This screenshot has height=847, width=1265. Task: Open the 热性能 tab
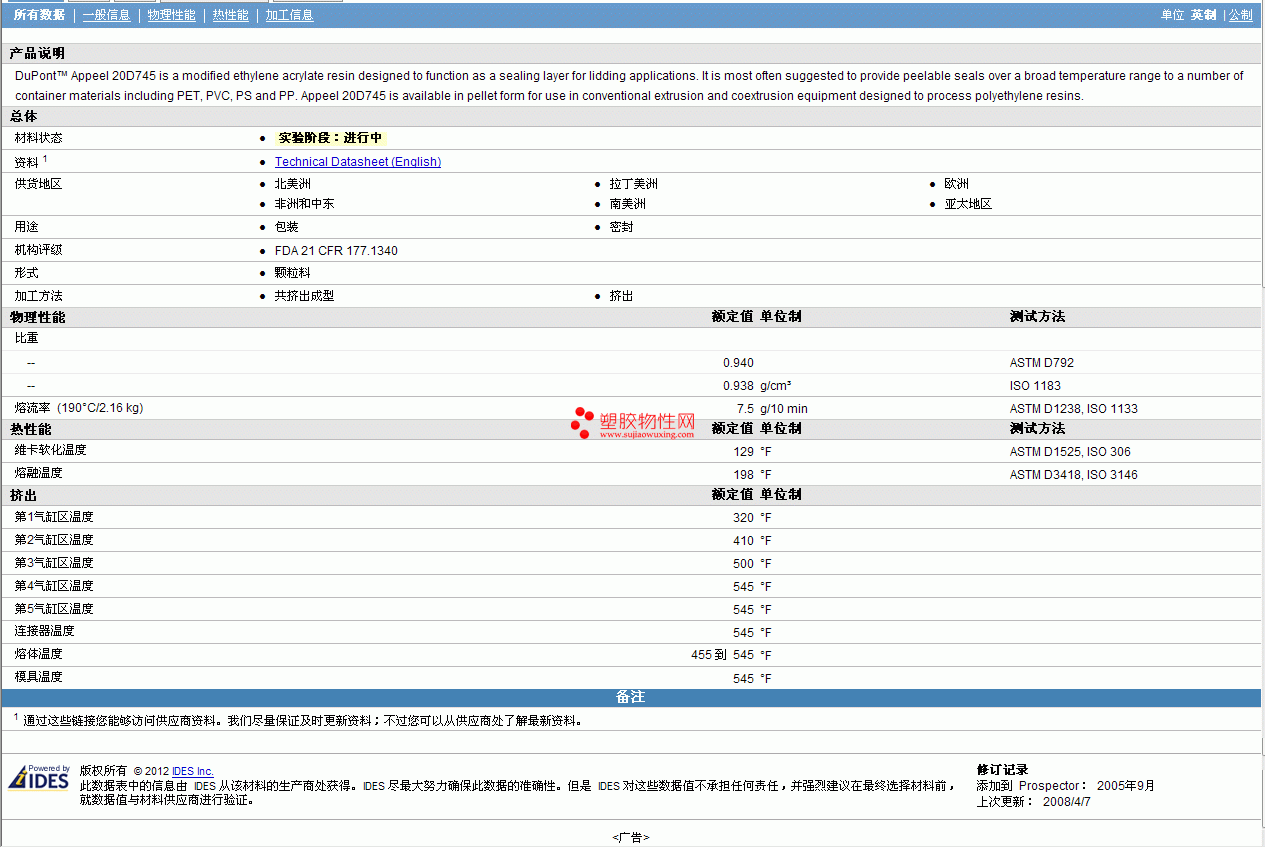[230, 15]
